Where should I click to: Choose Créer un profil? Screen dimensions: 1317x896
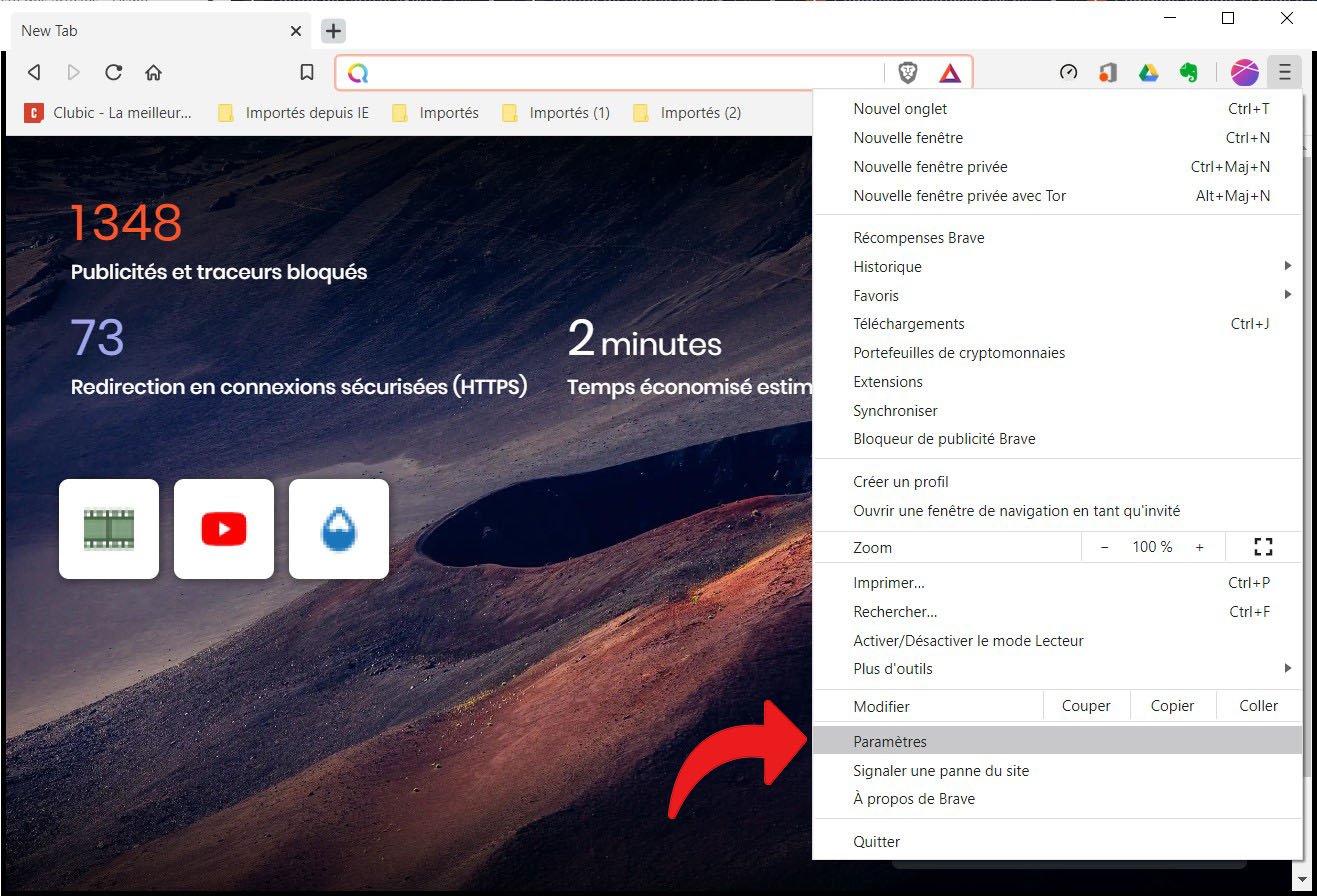(x=1058, y=482)
